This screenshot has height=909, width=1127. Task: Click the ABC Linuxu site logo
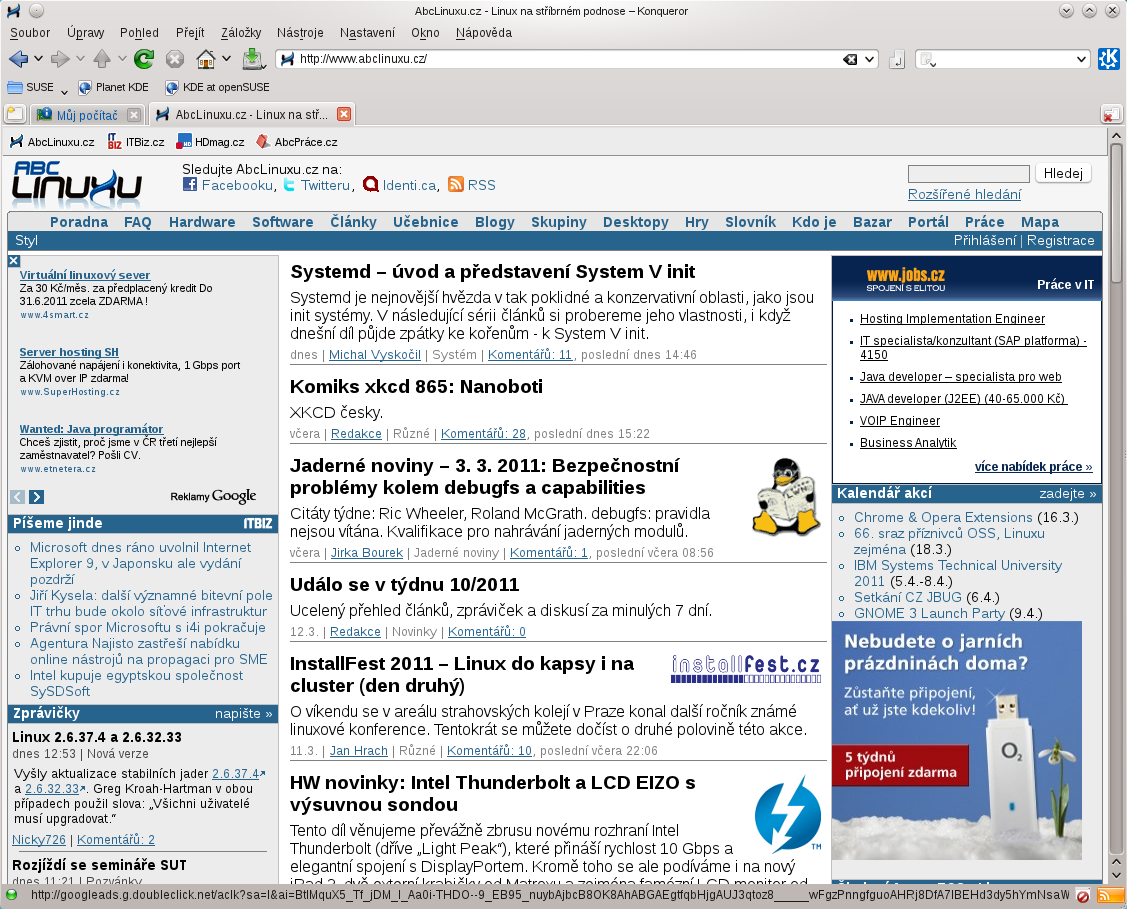pos(76,182)
